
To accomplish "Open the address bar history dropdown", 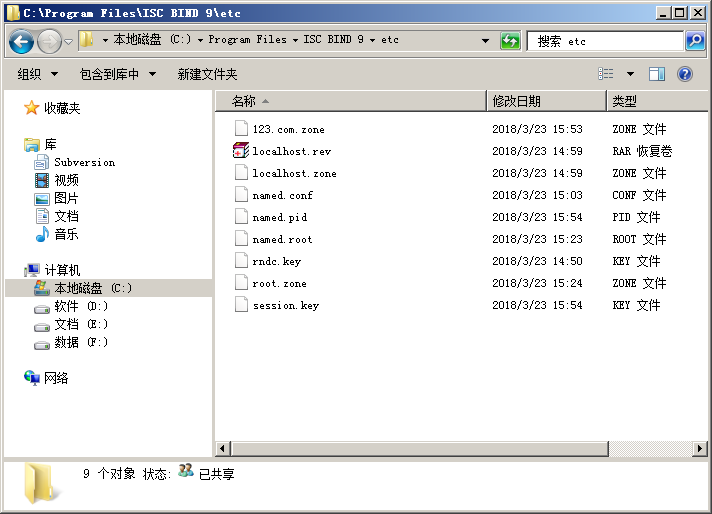I will tap(485, 41).
